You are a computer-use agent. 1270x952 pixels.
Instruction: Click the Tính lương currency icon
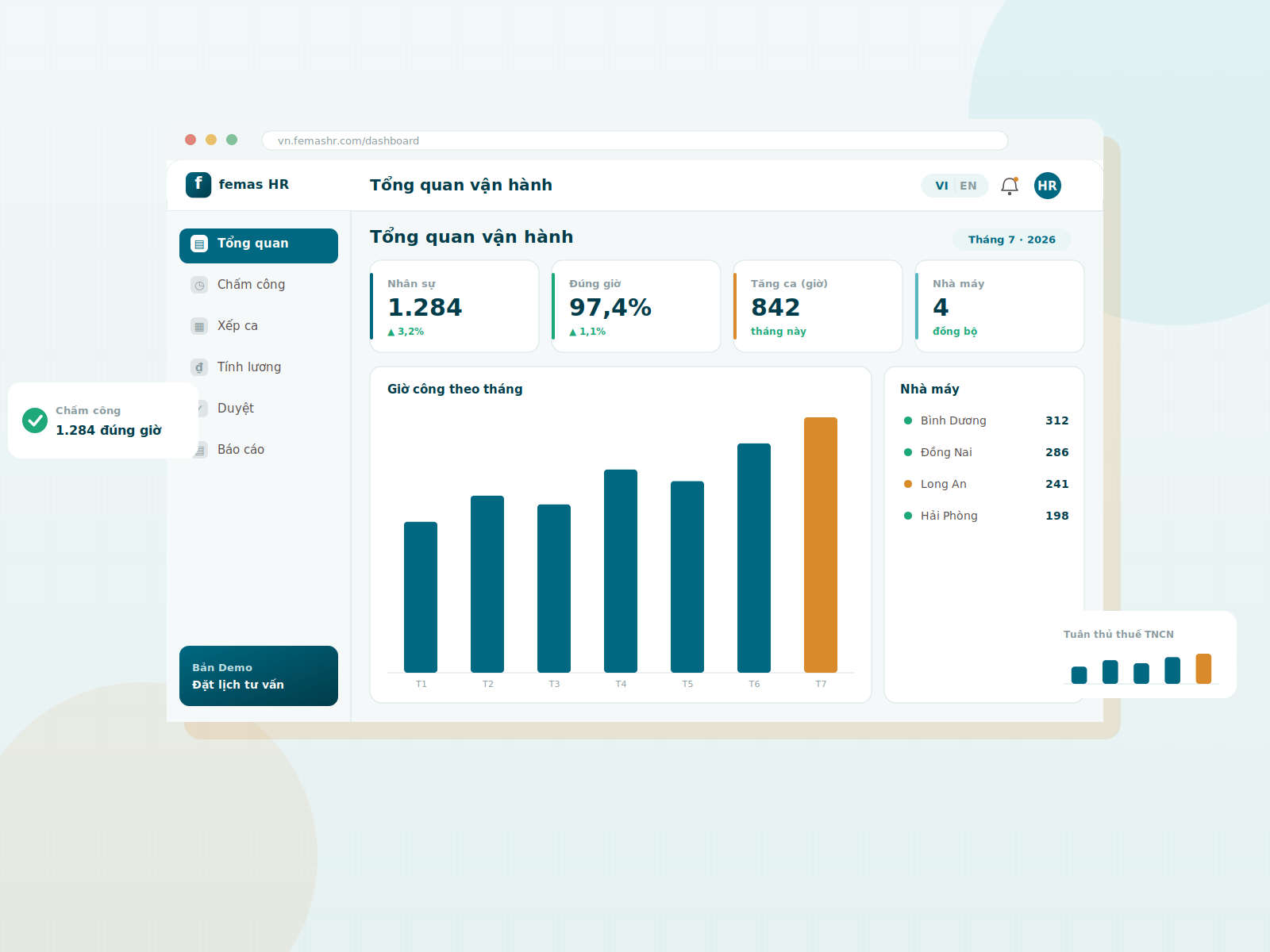click(x=199, y=367)
